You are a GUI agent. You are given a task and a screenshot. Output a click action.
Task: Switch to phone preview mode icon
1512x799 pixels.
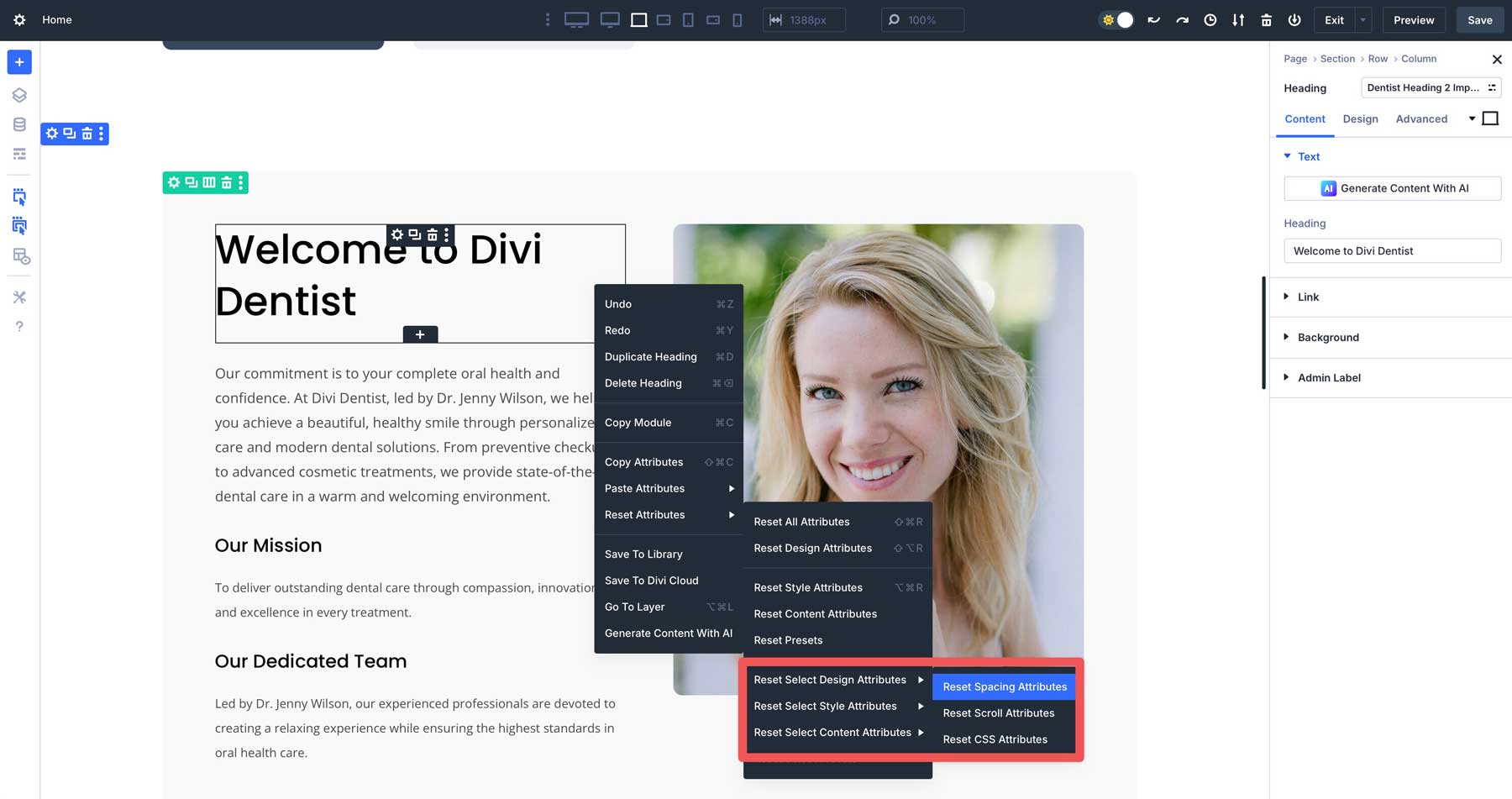click(737, 19)
